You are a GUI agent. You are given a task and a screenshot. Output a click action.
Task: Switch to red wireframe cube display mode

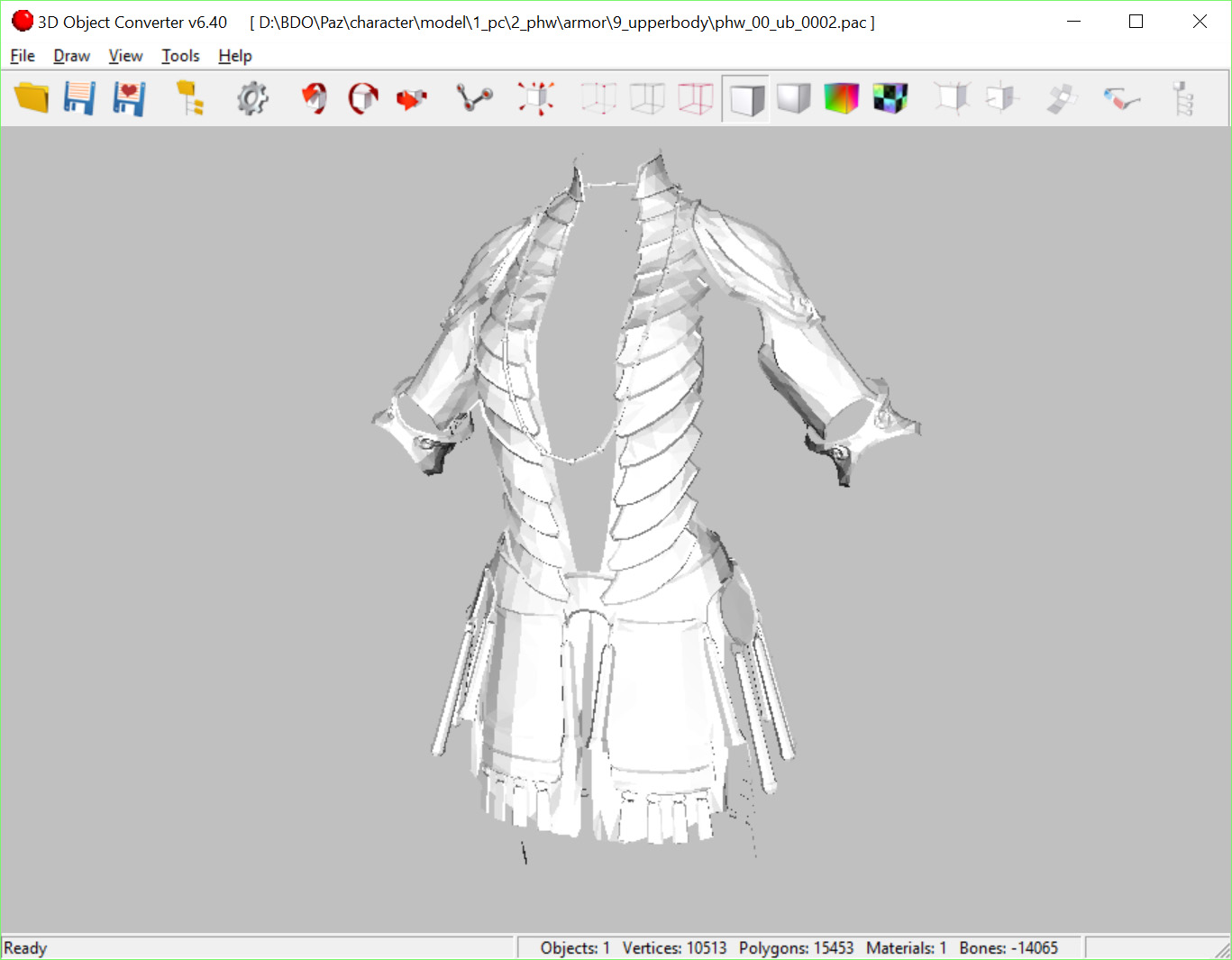pos(696,97)
